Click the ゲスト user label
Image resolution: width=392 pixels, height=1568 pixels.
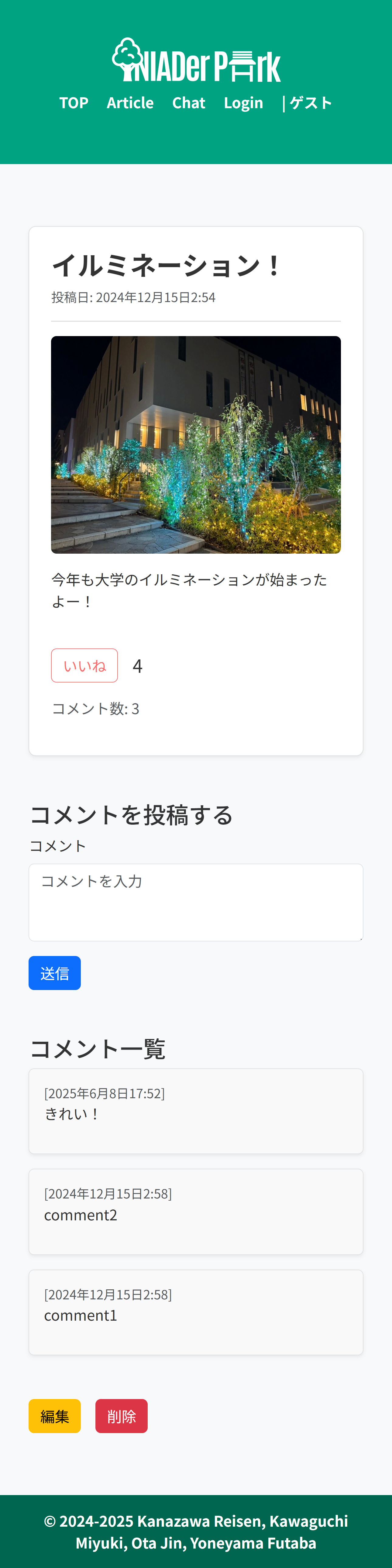click(x=311, y=103)
